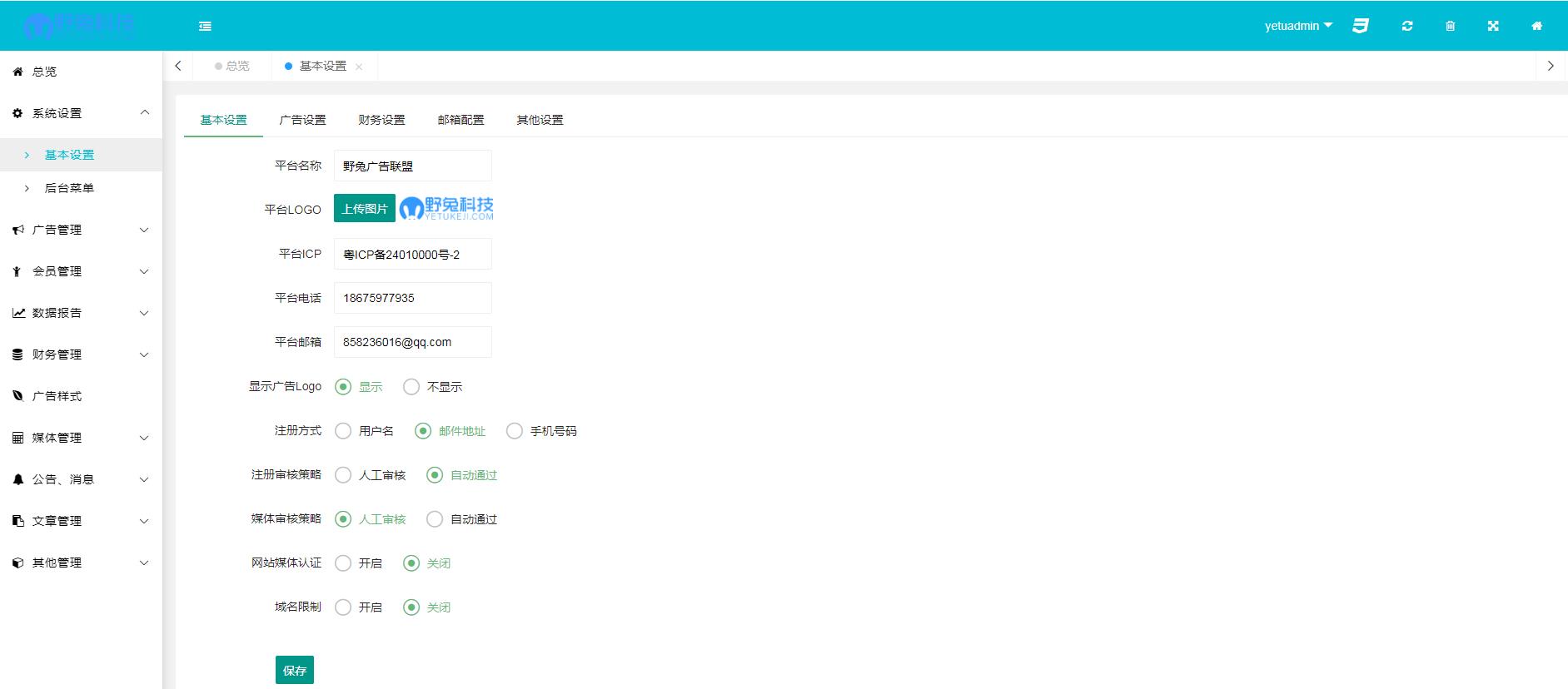Toggle fullscreen with the expand icon
The height and width of the screenshot is (689, 1568).
coord(1493,26)
